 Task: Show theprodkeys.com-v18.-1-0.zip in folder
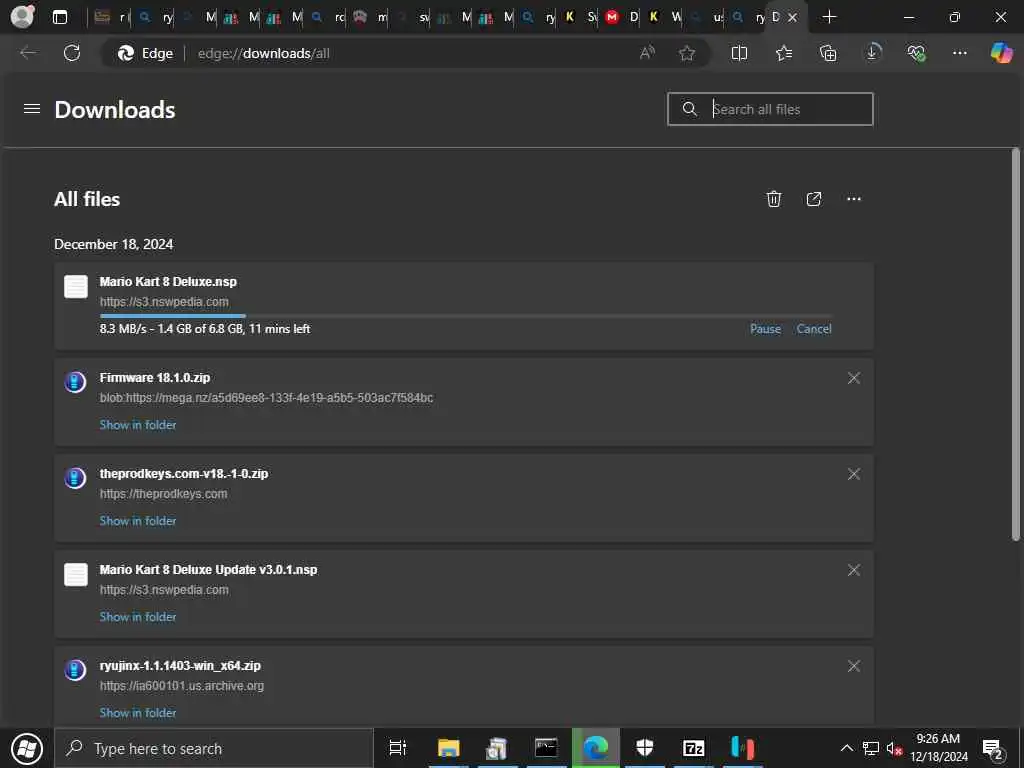(x=138, y=520)
